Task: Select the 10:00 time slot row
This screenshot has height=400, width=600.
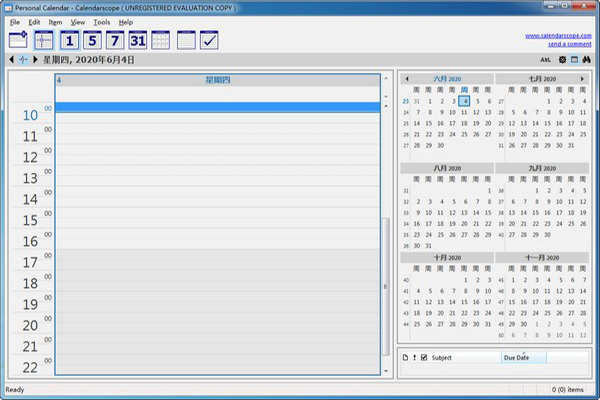Action: point(216,116)
